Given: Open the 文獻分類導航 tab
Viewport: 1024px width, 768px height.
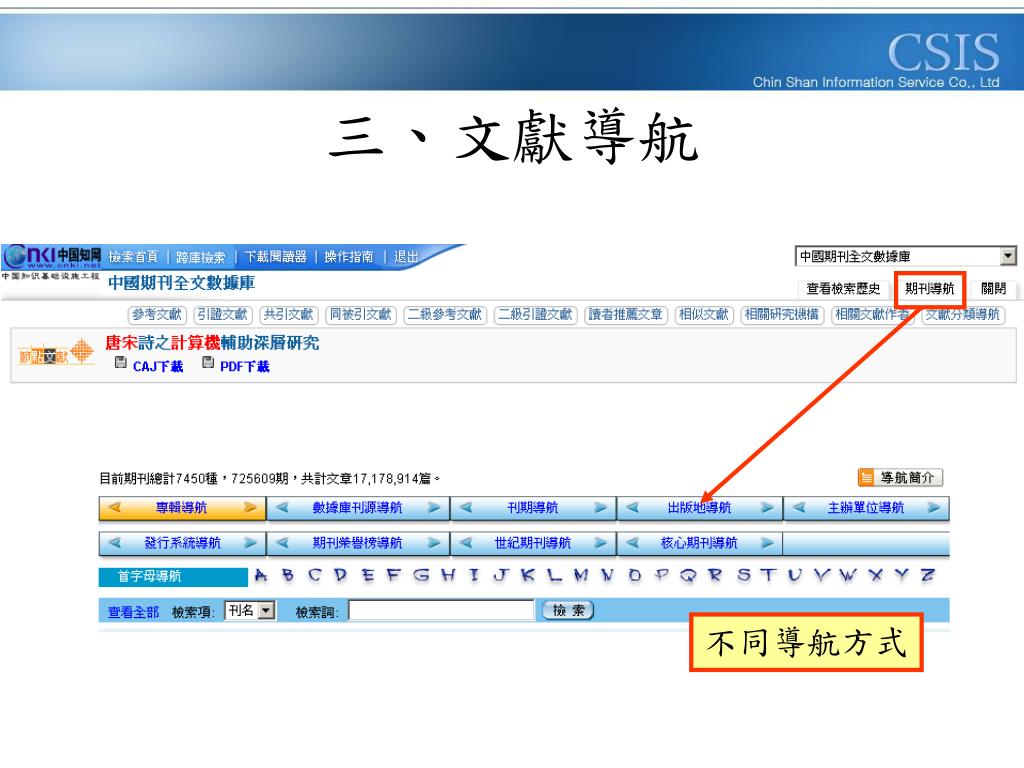Looking at the screenshot, I should coord(963,315).
